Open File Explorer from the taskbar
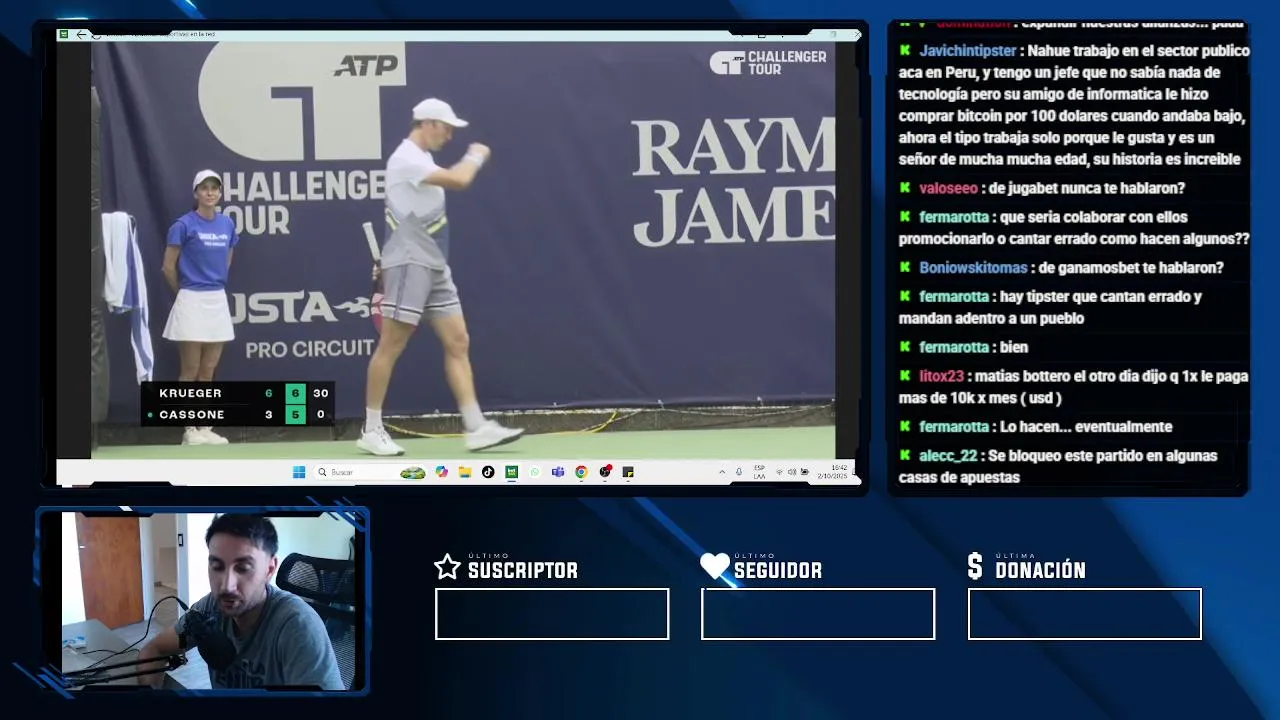The width and height of the screenshot is (1280, 720). point(464,472)
